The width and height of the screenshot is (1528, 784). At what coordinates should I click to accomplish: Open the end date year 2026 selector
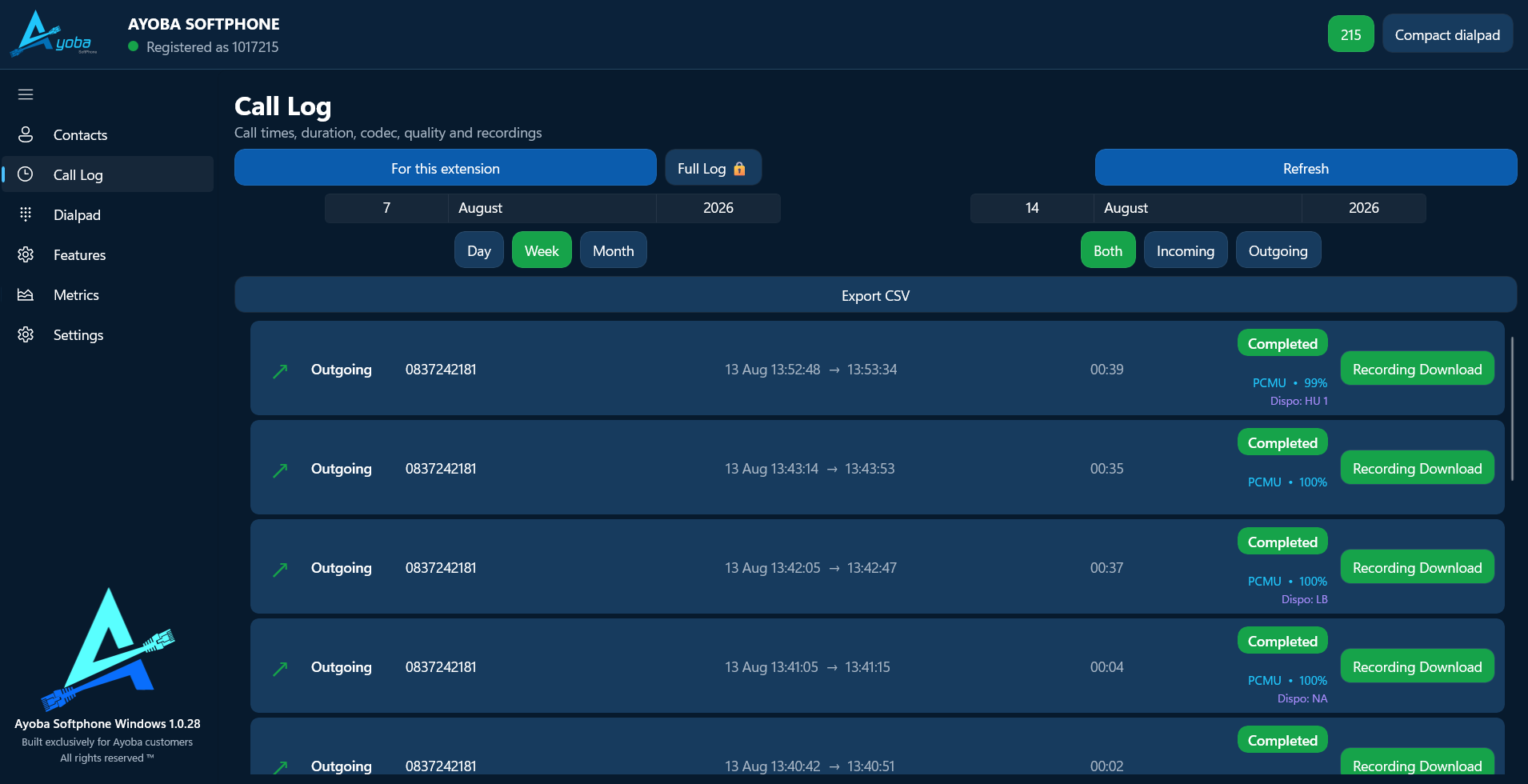1364,208
